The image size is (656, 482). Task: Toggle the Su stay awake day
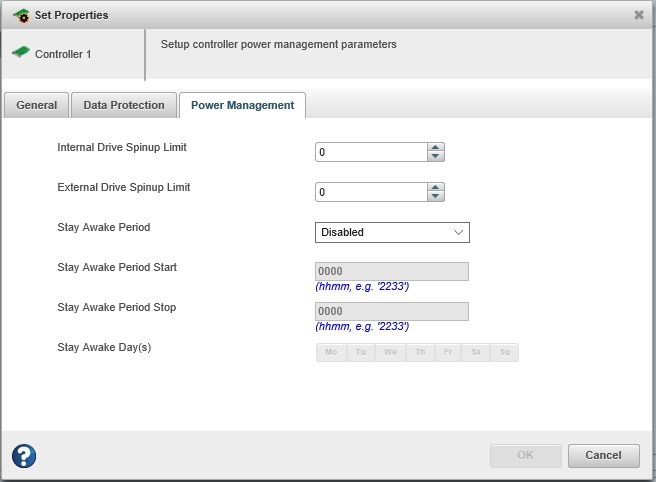pyautogui.click(x=504, y=352)
